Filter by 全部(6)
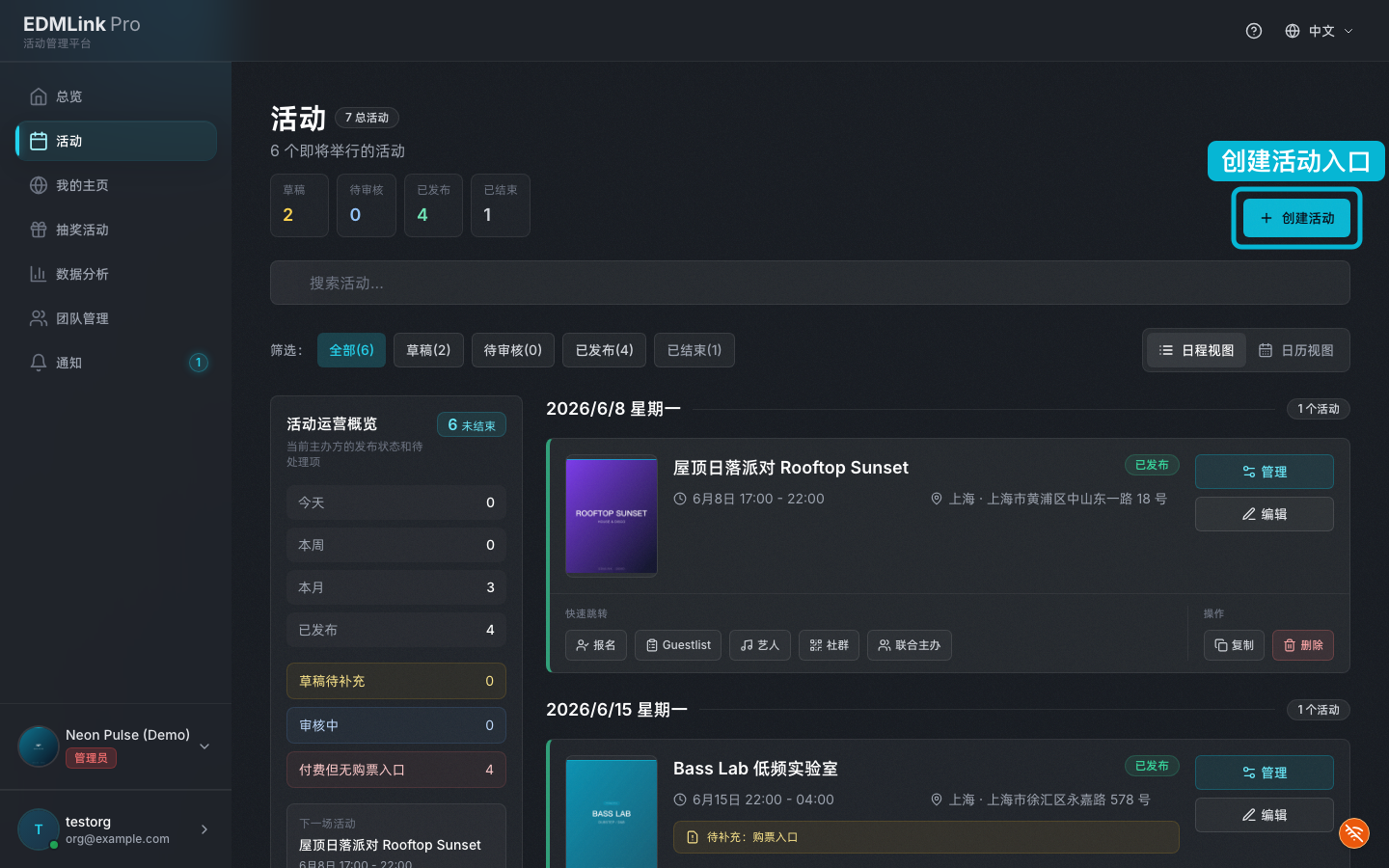Screen dimensions: 1389x868 pyautogui.click(x=351, y=350)
